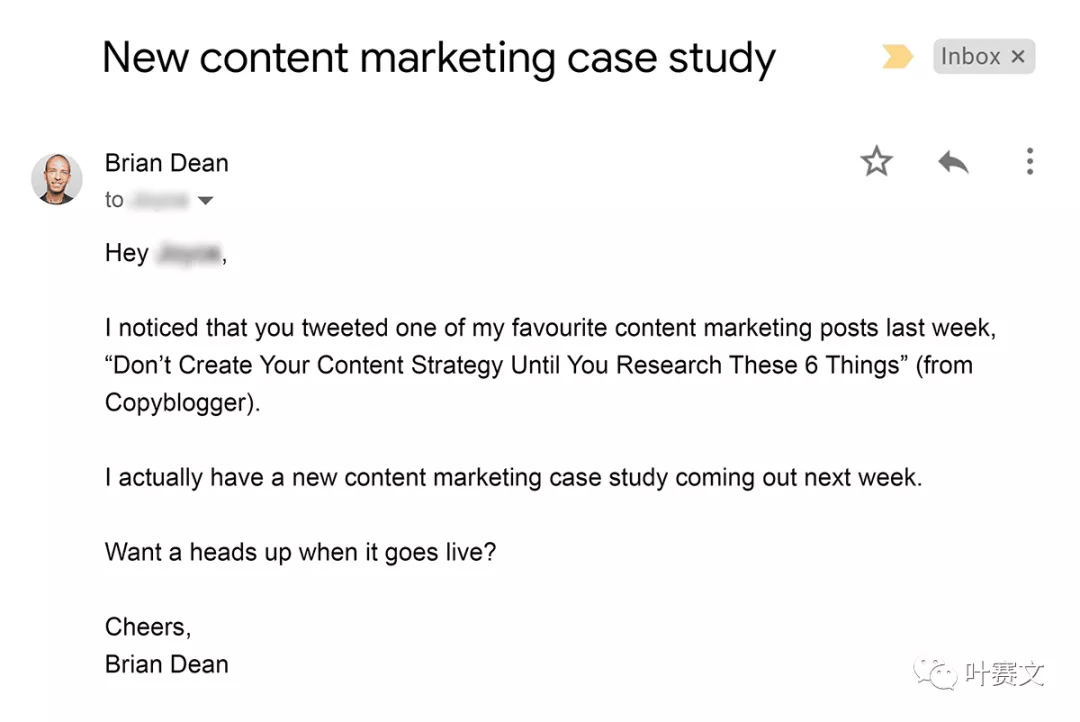Viewport: 1080px width, 722px height.
Task: Click the 'Cheers,' sign-off line
Action: click(x=148, y=627)
